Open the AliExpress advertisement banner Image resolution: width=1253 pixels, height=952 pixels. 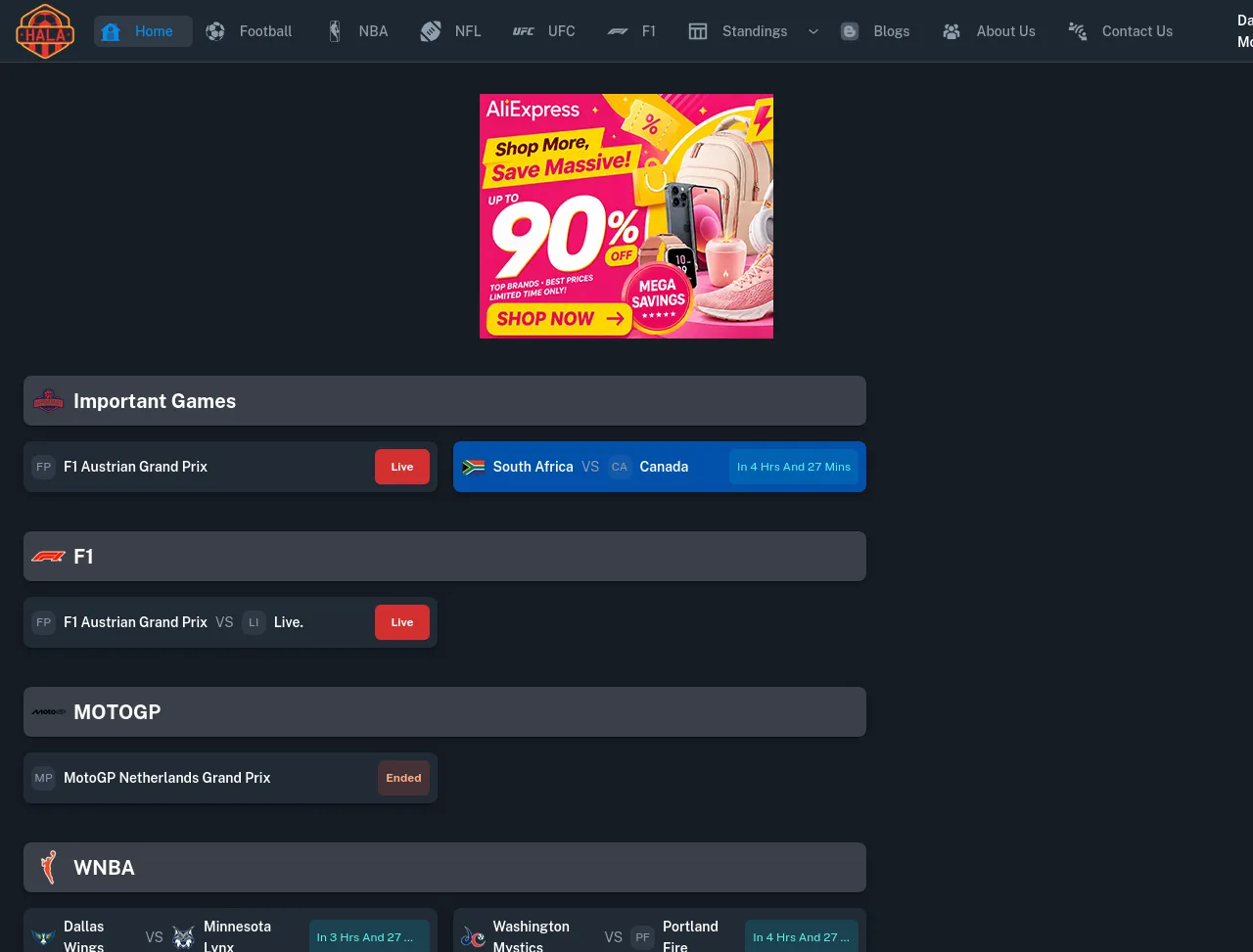click(x=626, y=216)
